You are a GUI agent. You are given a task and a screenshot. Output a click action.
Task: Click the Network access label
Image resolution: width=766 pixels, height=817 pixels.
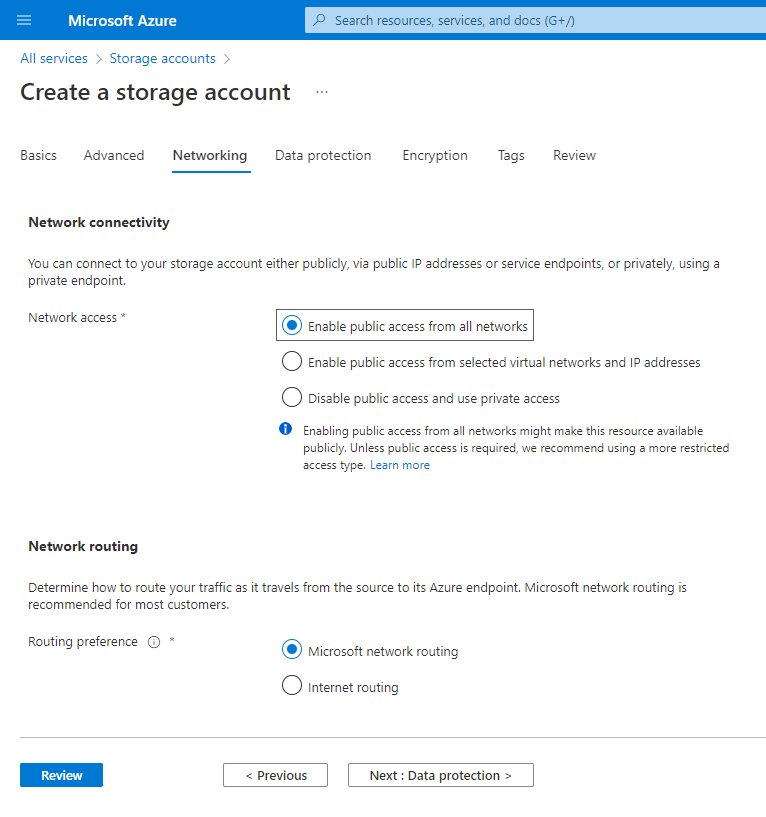(x=72, y=317)
